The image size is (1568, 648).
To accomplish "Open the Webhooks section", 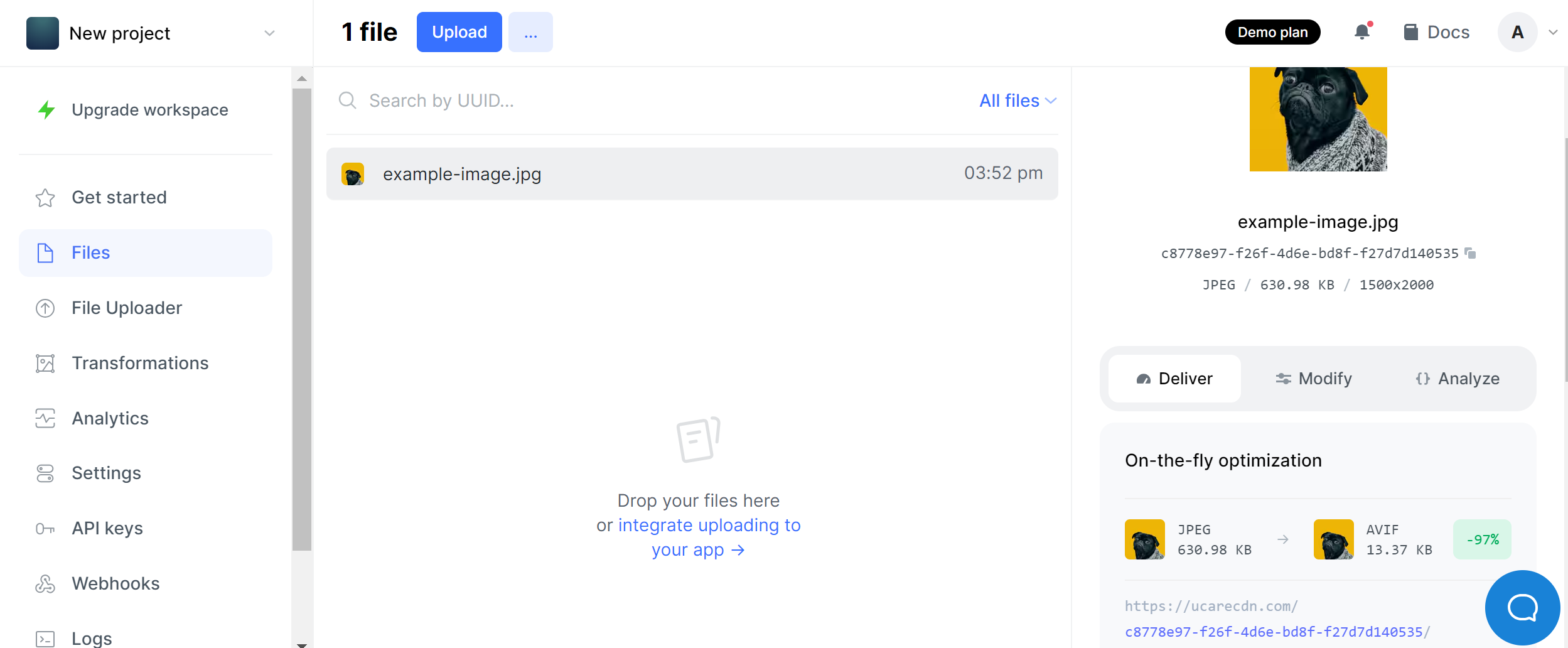I will click(x=115, y=583).
